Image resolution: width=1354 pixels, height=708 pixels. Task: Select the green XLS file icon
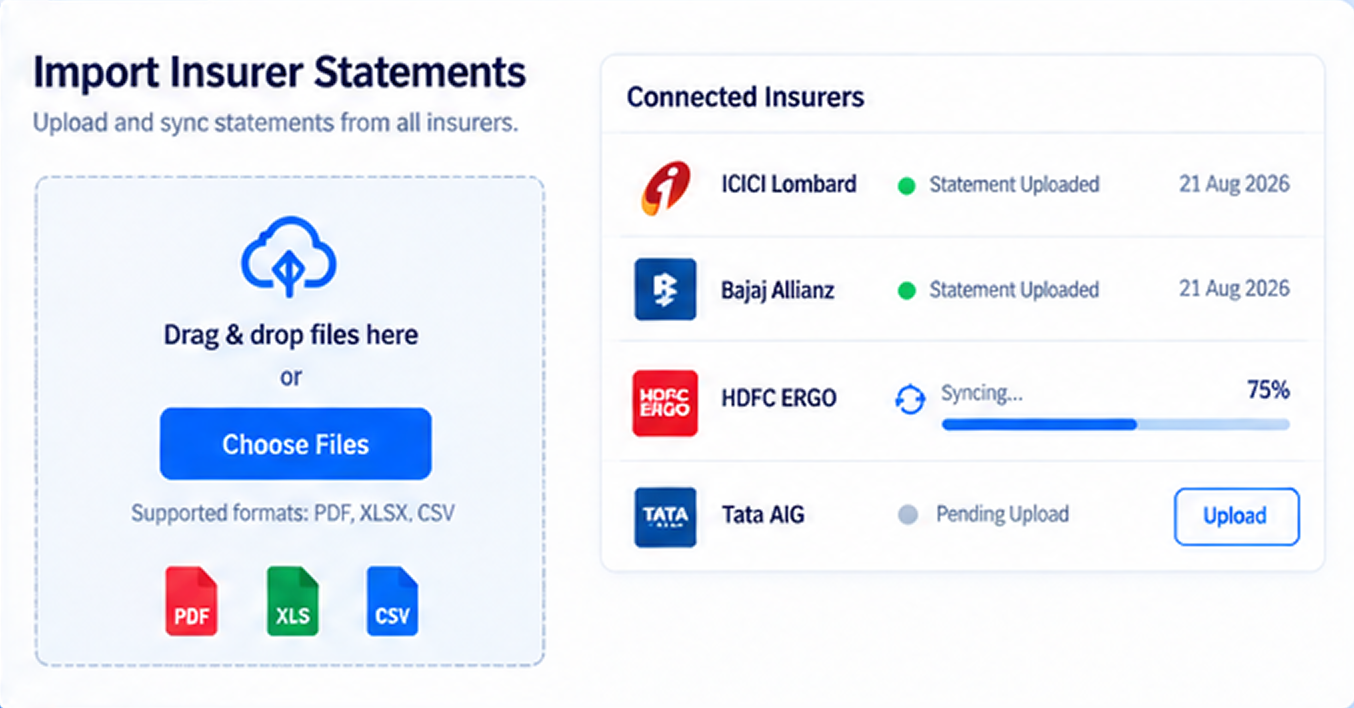coord(292,601)
